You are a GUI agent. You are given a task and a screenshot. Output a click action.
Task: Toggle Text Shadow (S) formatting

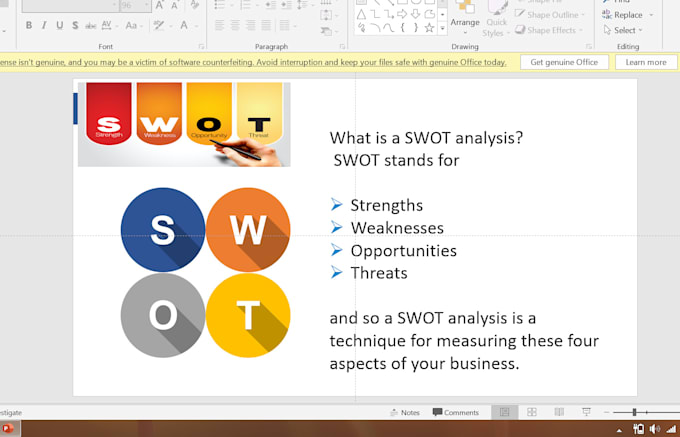[75, 25]
